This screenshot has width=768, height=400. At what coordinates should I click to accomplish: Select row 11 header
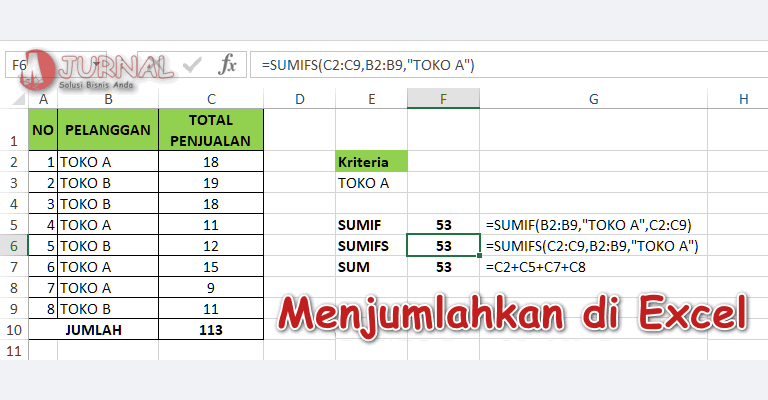click(14, 351)
